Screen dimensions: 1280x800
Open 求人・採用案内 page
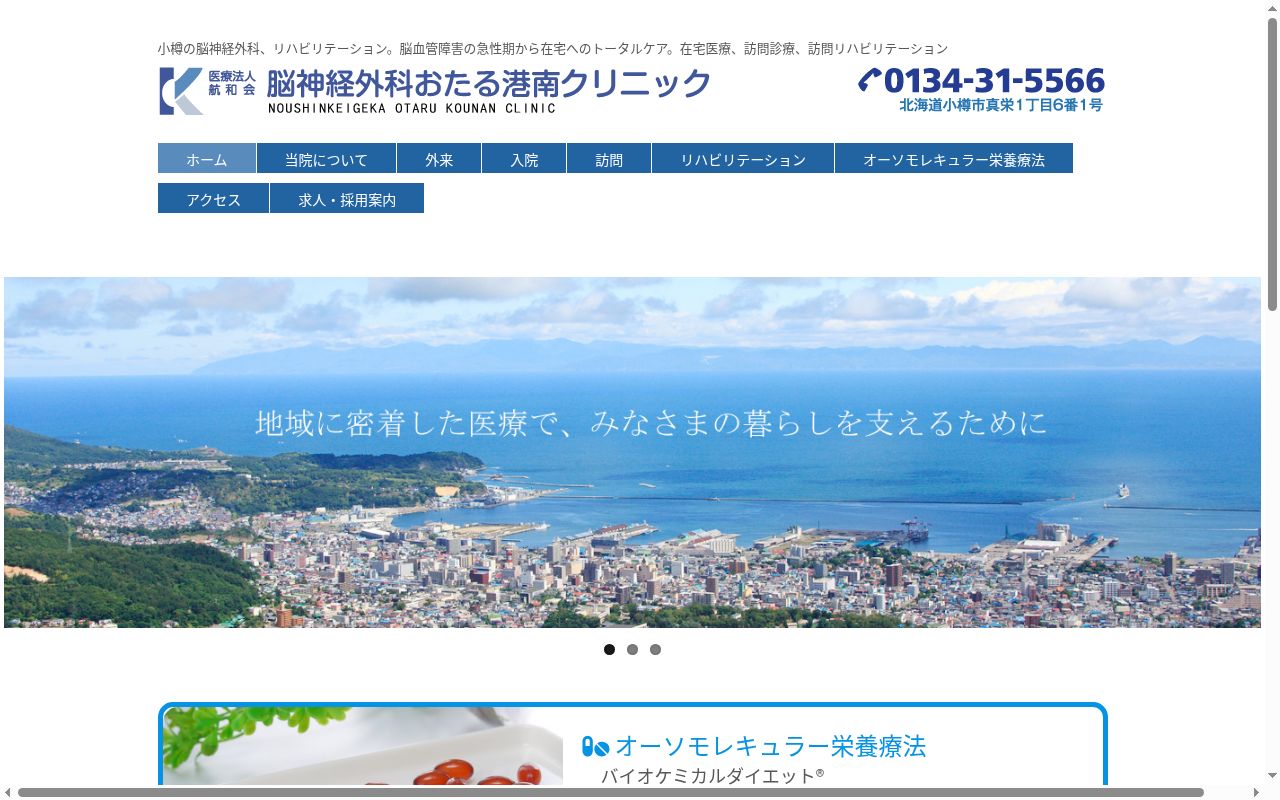point(347,198)
